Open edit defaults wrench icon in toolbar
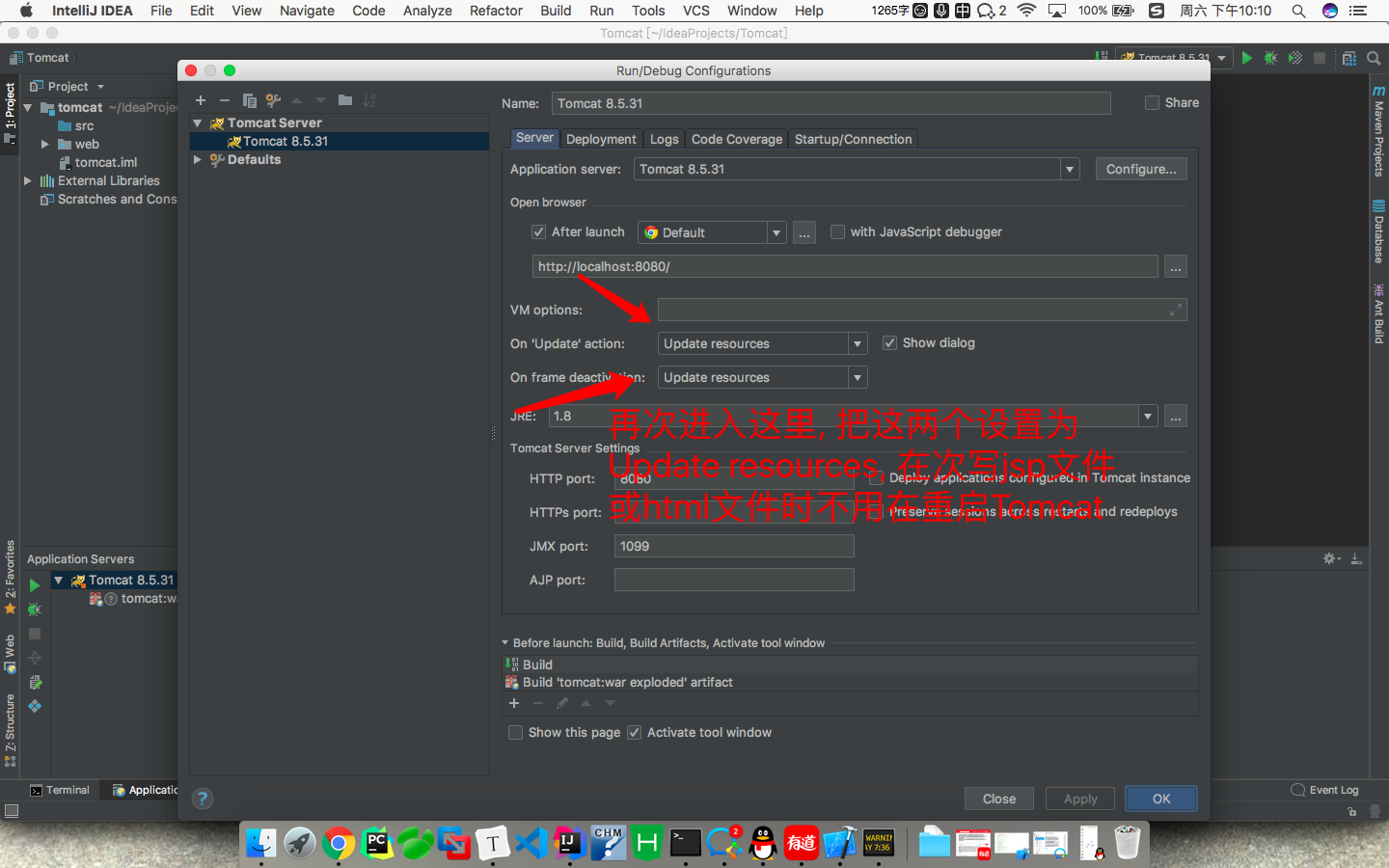This screenshot has height=868, width=1389. 273,100
